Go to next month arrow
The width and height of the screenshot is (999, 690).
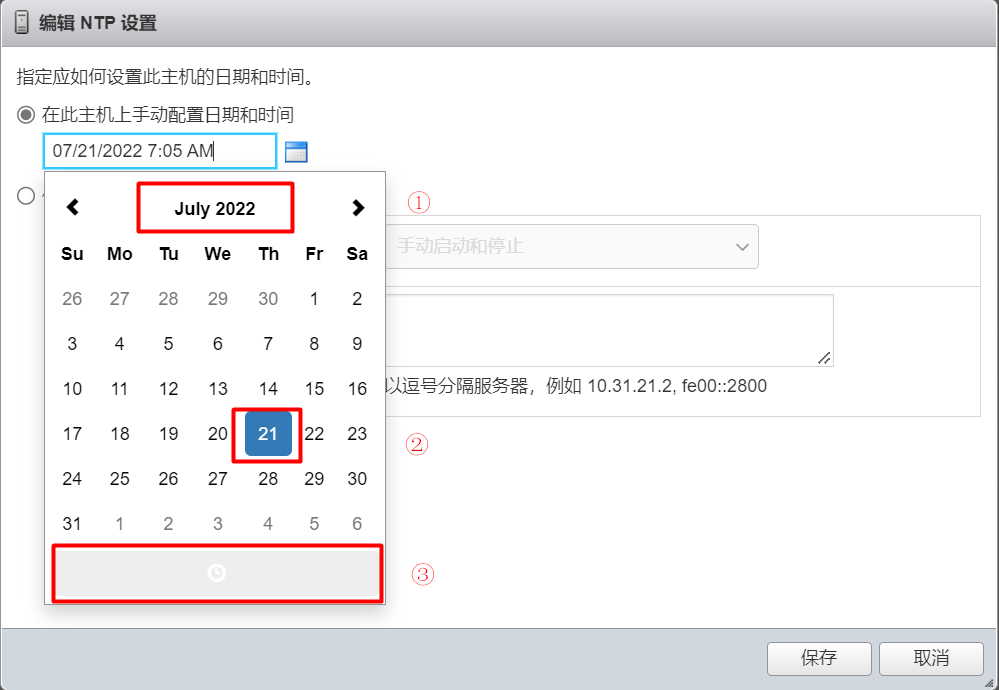(x=357, y=208)
